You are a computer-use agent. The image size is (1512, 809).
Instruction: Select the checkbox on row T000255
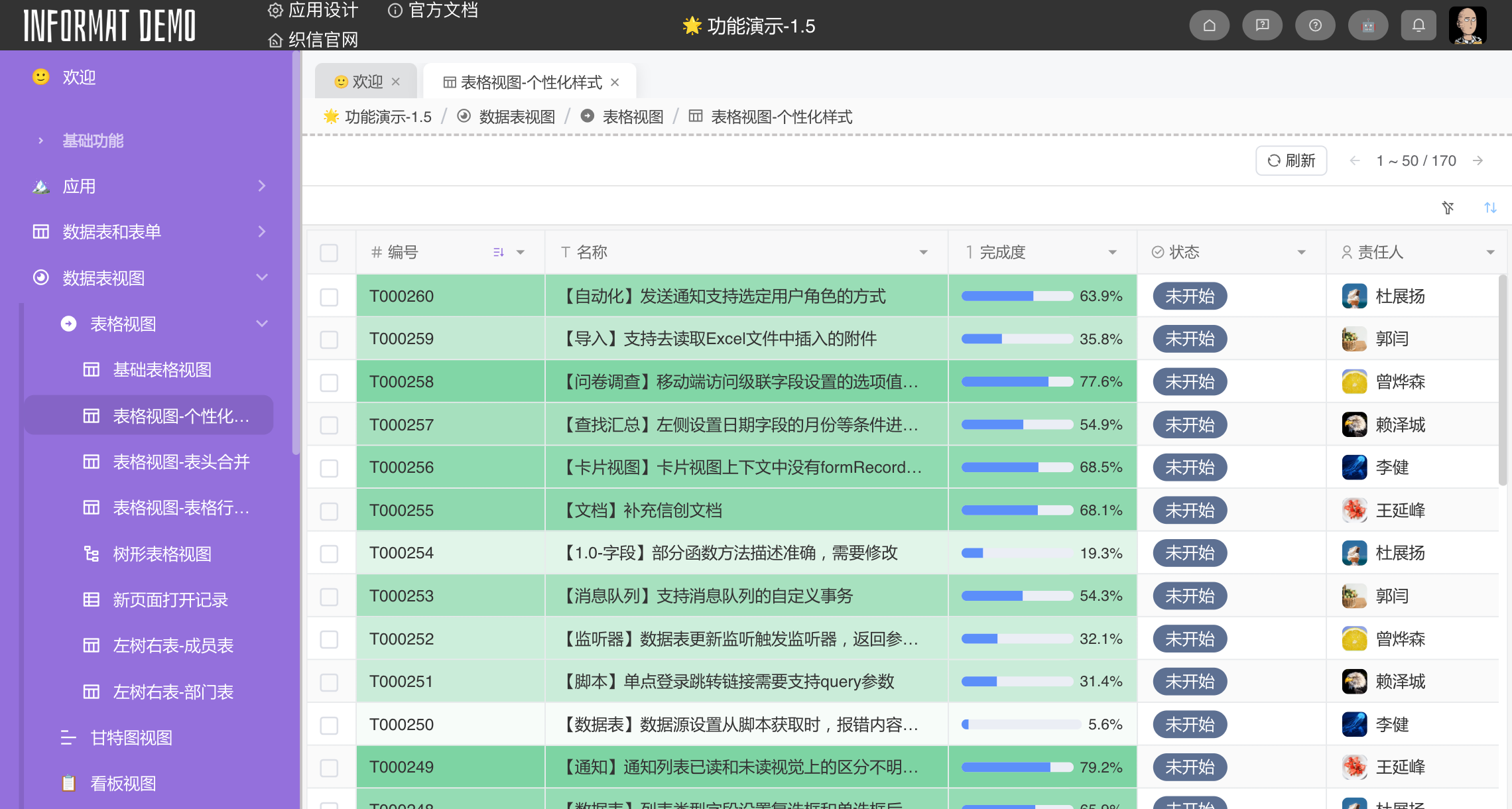point(330,510)
